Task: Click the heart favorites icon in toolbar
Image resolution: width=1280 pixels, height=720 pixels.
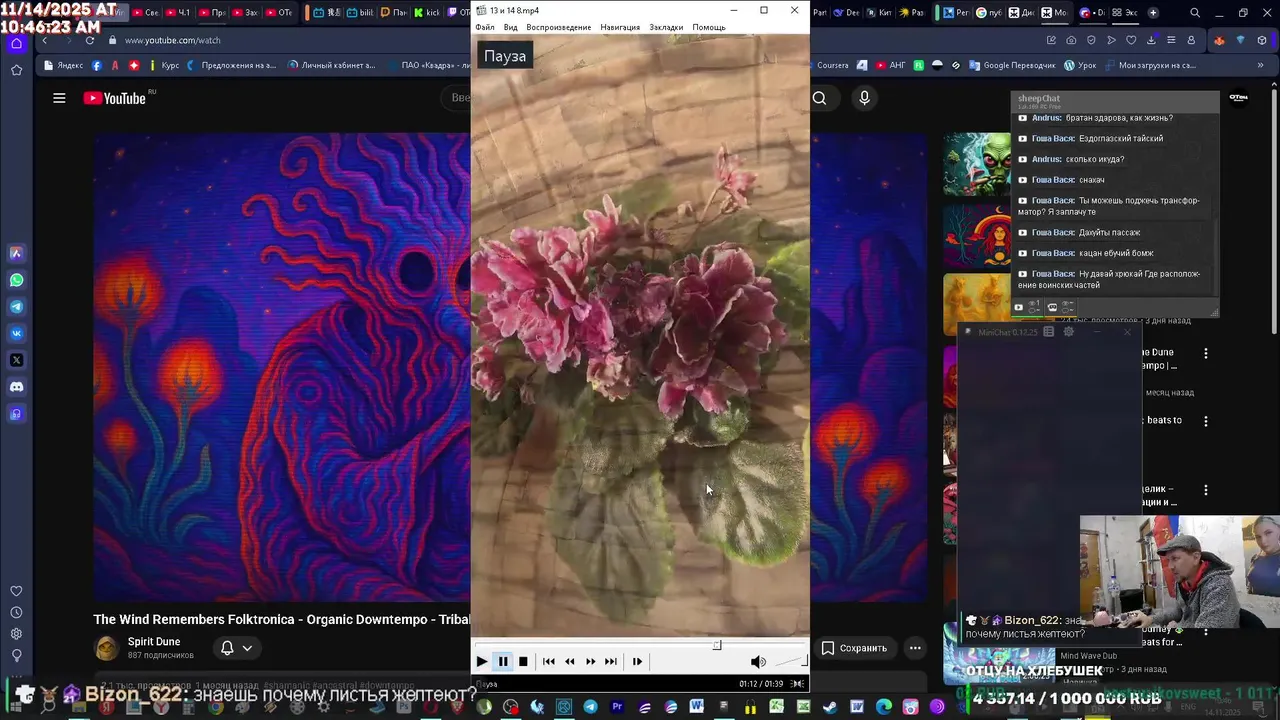Action: (x=1131, y=40)
